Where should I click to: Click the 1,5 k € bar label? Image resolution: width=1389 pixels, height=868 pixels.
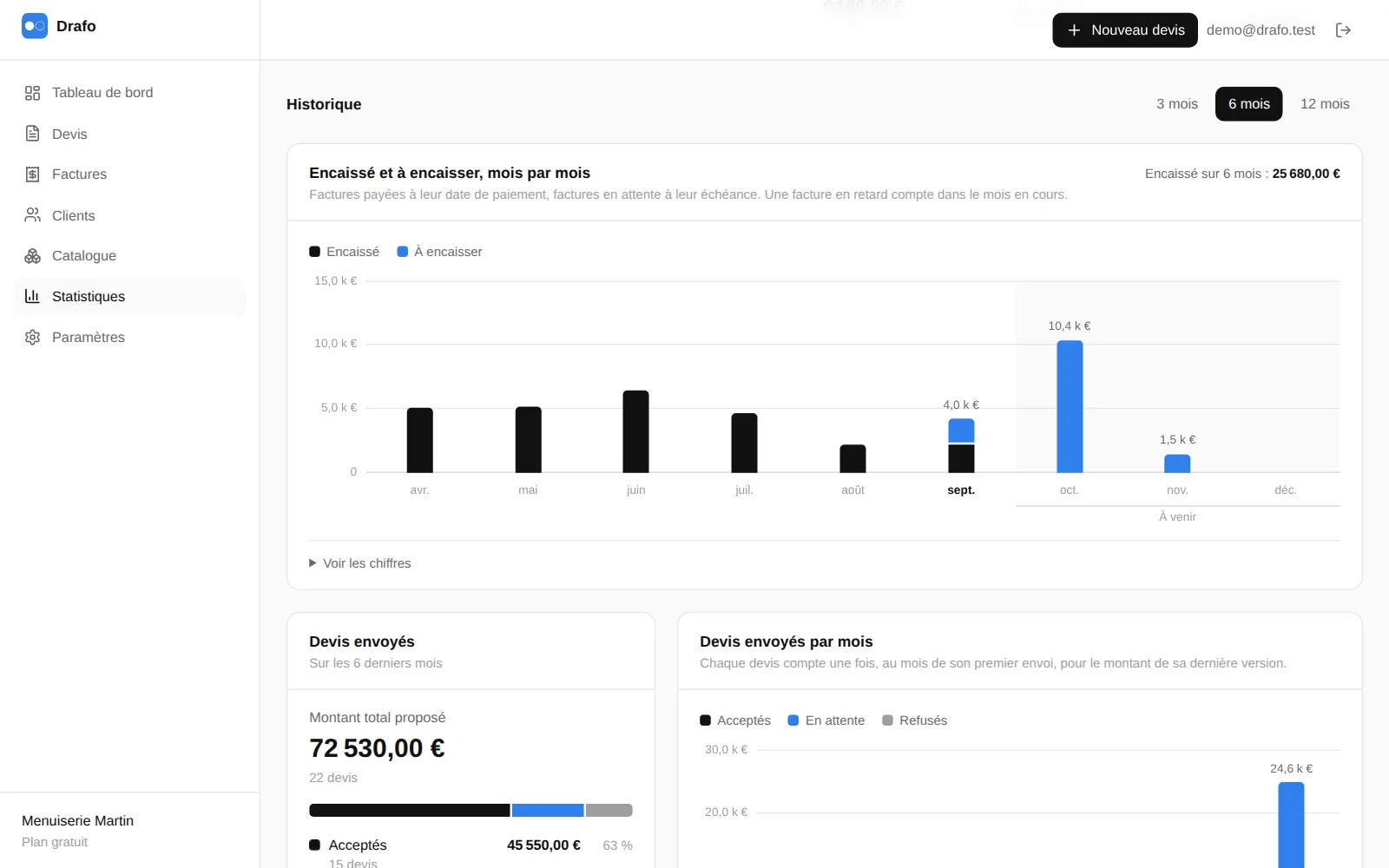click(1177, 440)
